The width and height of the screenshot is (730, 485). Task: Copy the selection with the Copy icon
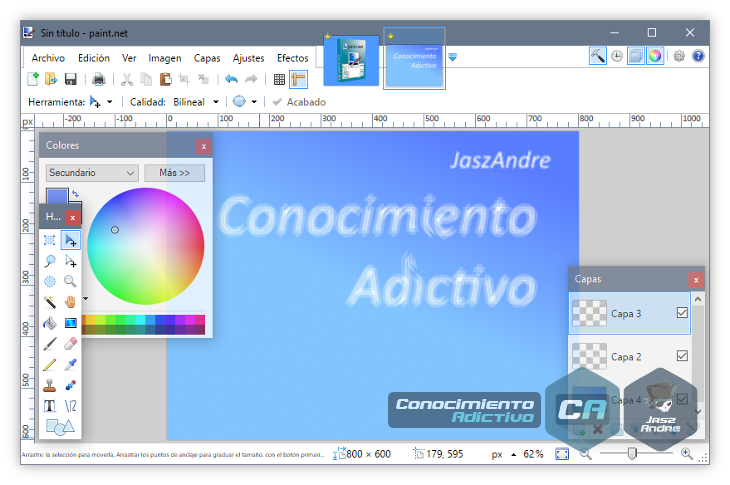click(146, 79)
